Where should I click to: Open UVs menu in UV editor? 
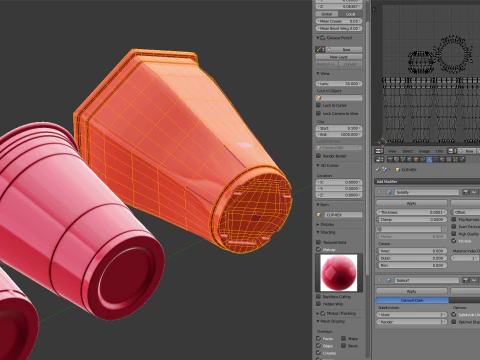click(439, 151)
